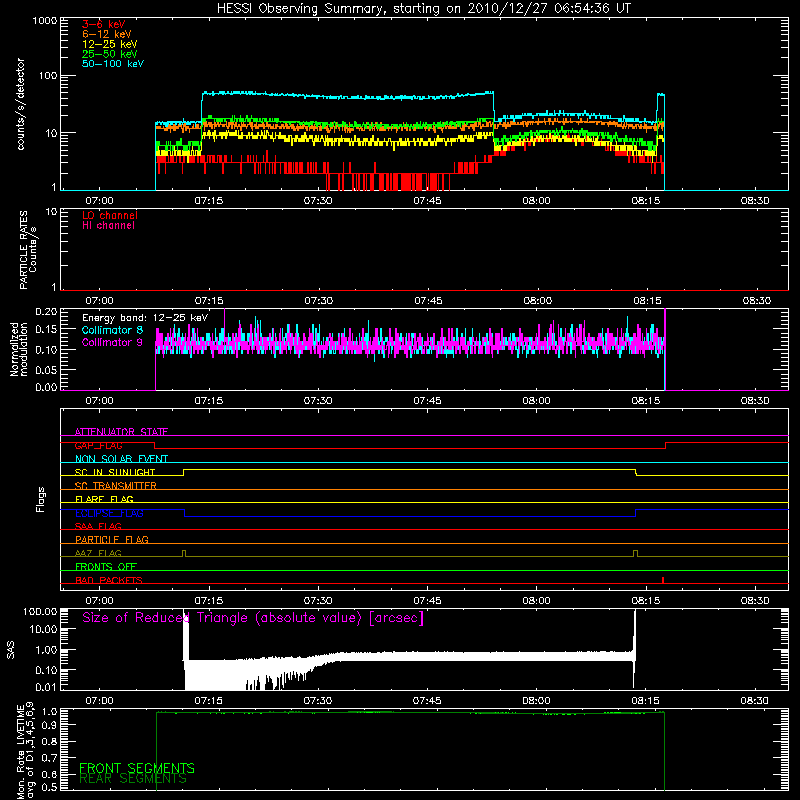Screen dimensions: 800x800
Task: Click the 07:45 label under the modulation panel
Action: (x=428, y=401)
